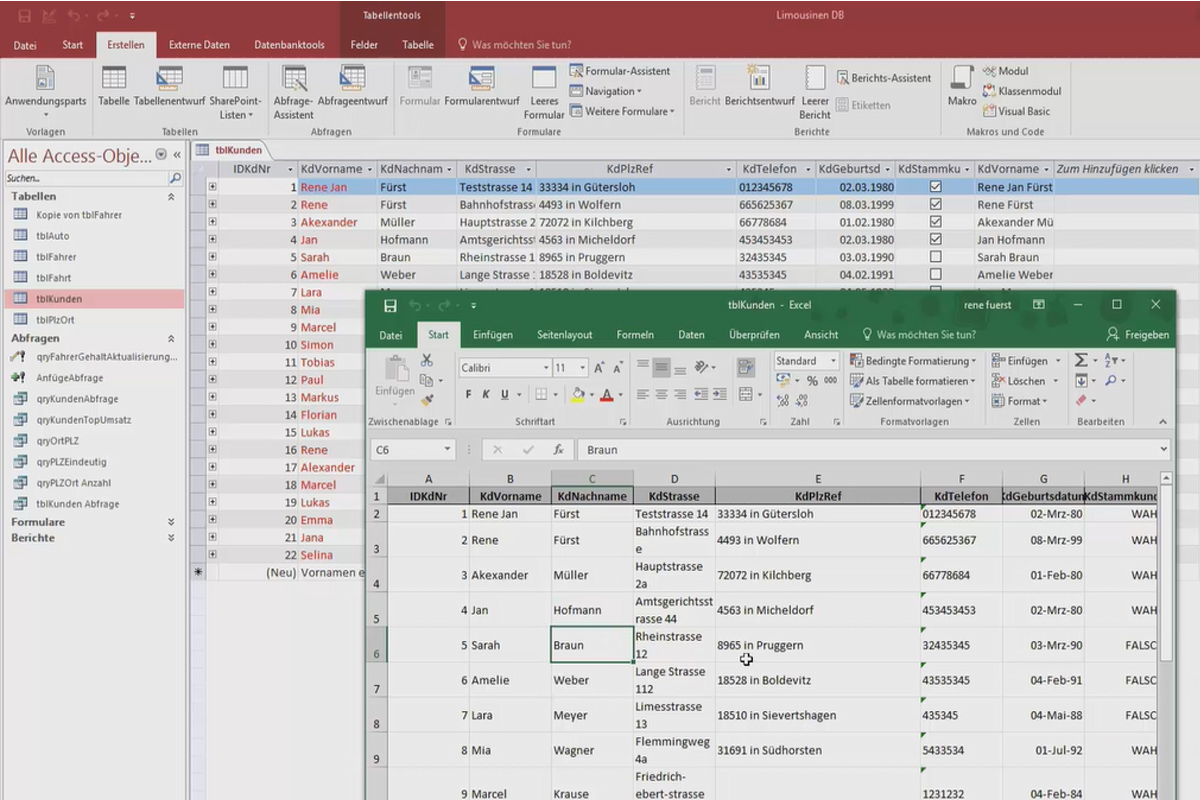Open qryOrtPLZ query in navigation pane
The width and height of the screenshot is (1200, 800).
[55, 441]
